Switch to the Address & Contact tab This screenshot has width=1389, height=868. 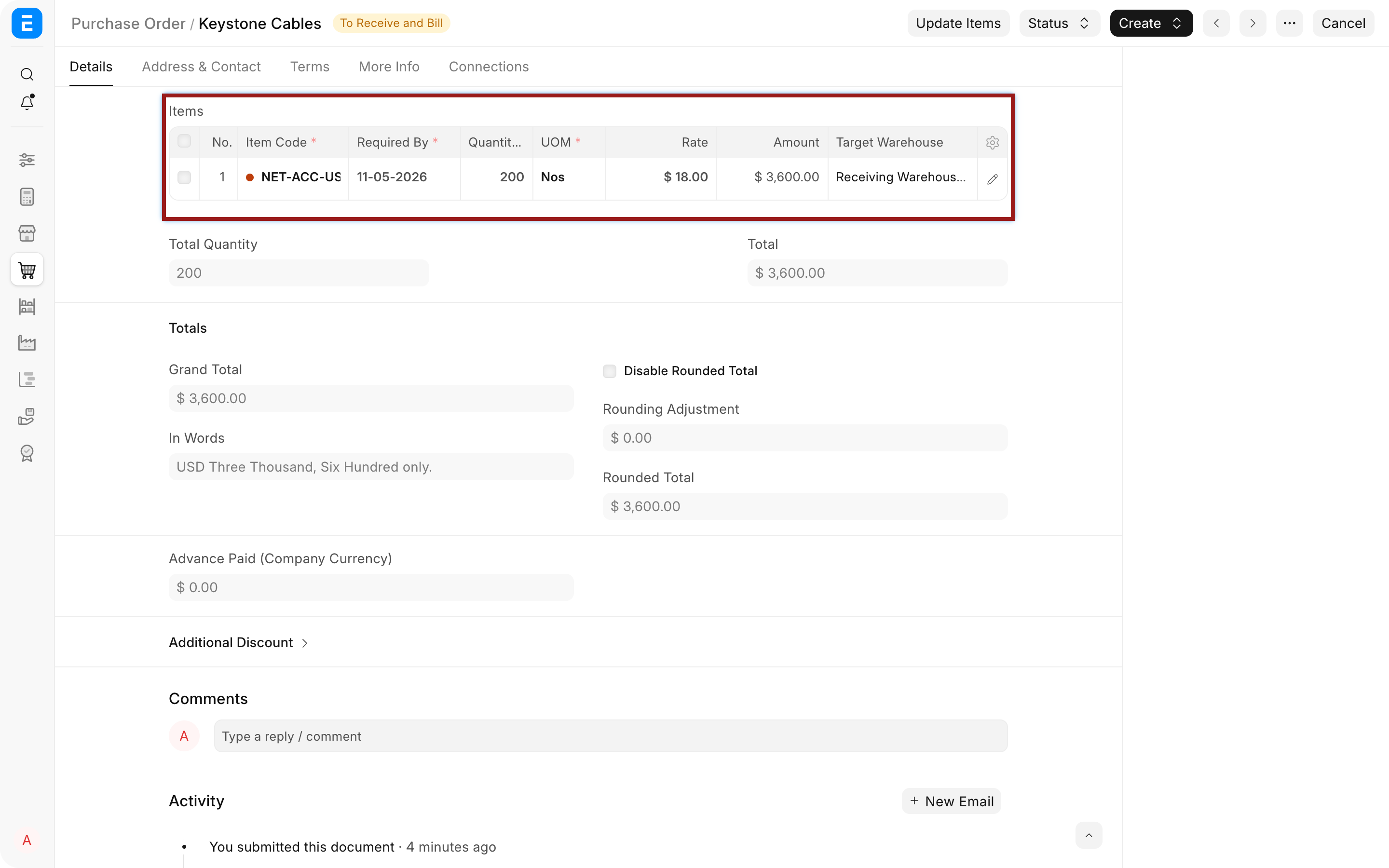201,67
